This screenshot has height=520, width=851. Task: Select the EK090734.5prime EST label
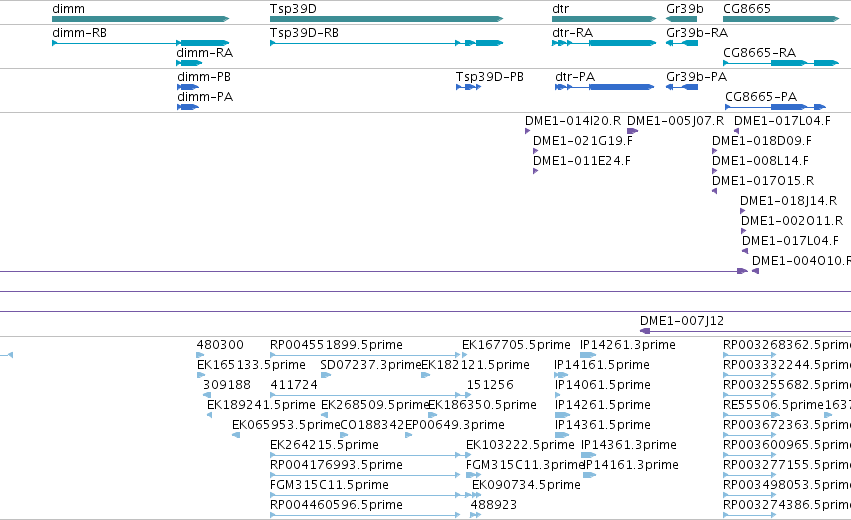[526, 485]
